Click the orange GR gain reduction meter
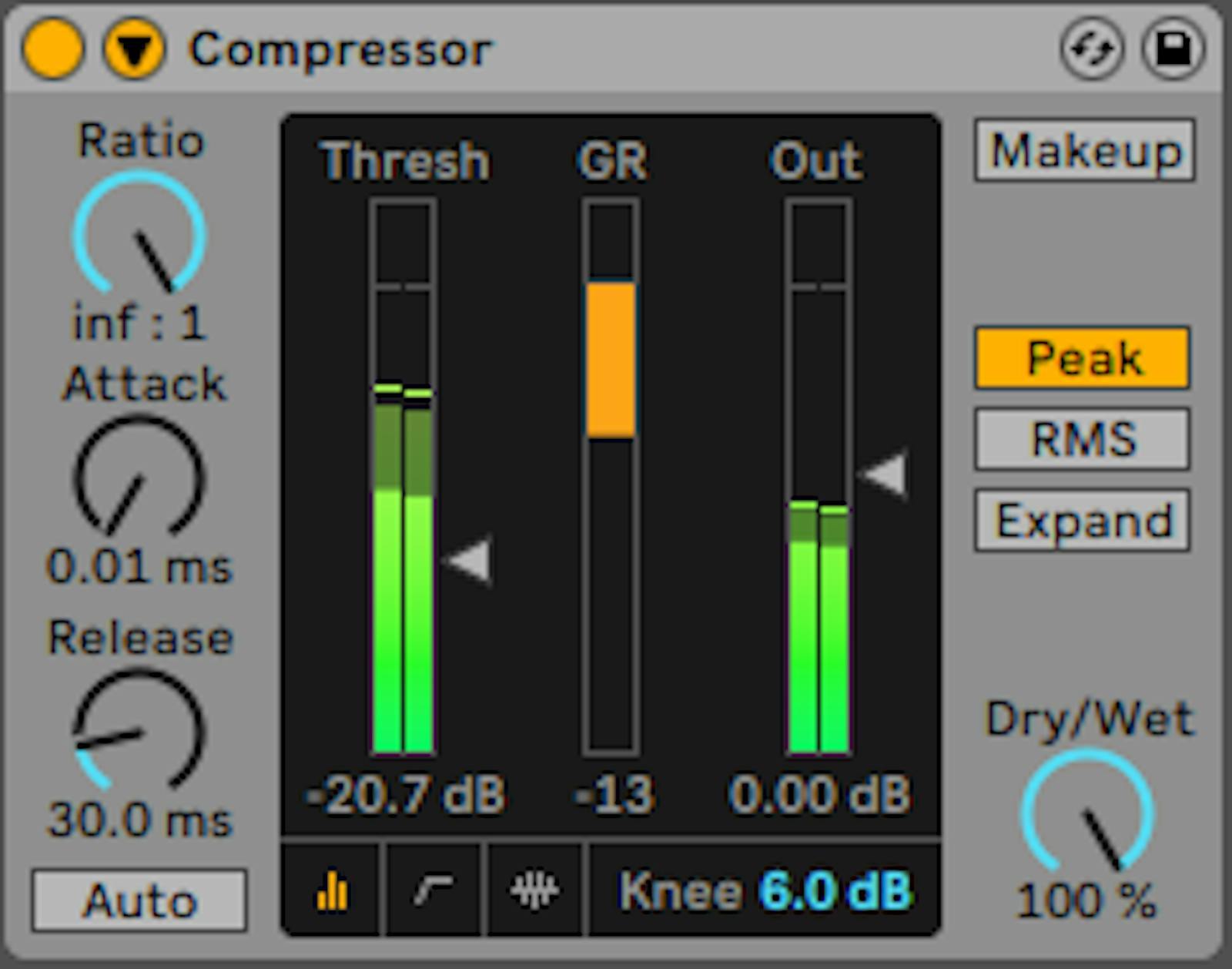This screenshot has width=1232, height=969. [x=611, y=360]
